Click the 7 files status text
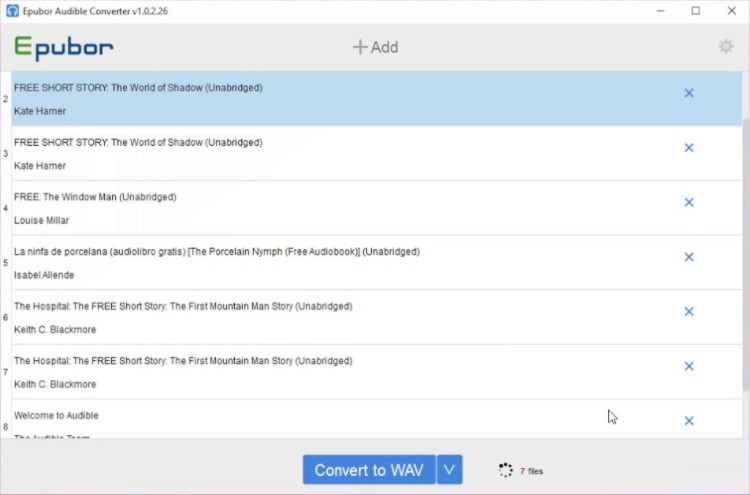Viewport: 750px width, 495px height. click(531, 471)
